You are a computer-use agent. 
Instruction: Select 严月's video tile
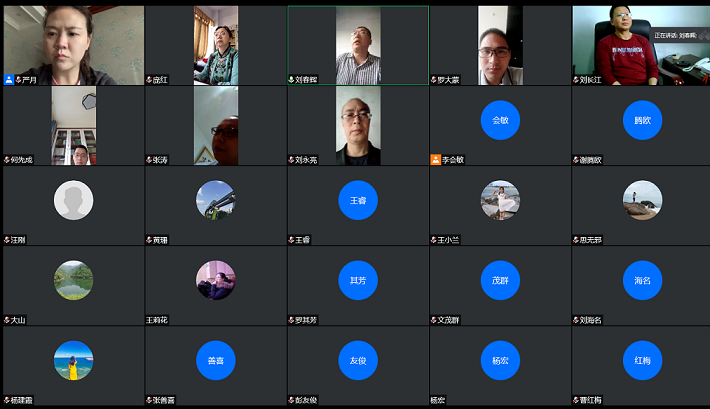click(73, 45)
